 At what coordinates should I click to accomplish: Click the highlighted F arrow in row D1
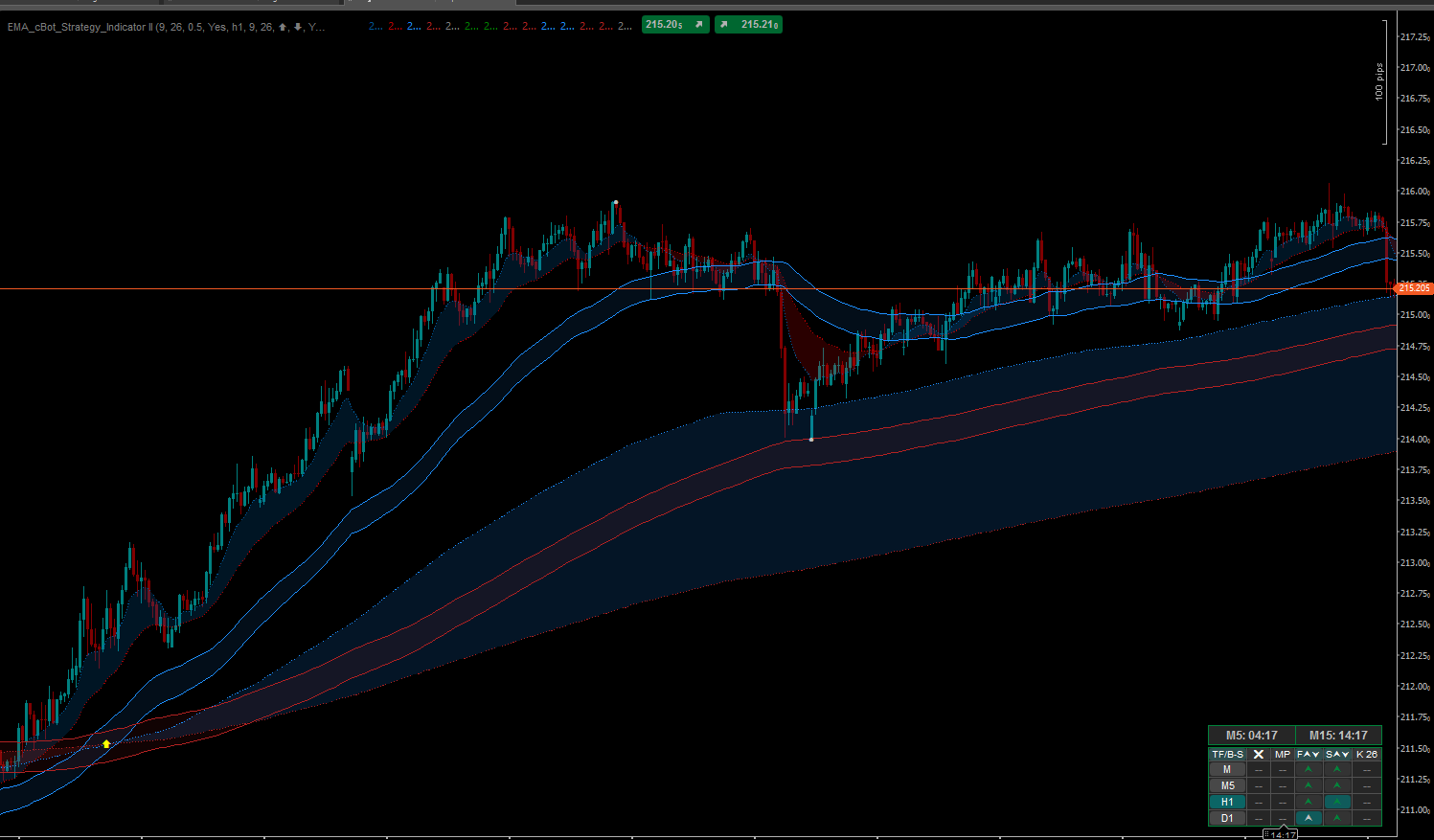coord(1309,818)
